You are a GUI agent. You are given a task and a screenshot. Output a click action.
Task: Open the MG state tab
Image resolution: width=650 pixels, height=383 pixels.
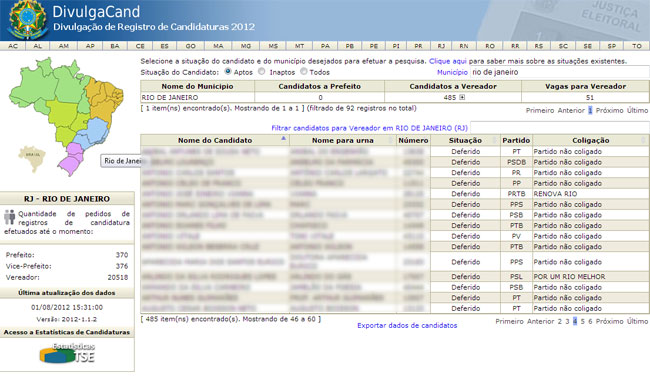click(246, 46)
